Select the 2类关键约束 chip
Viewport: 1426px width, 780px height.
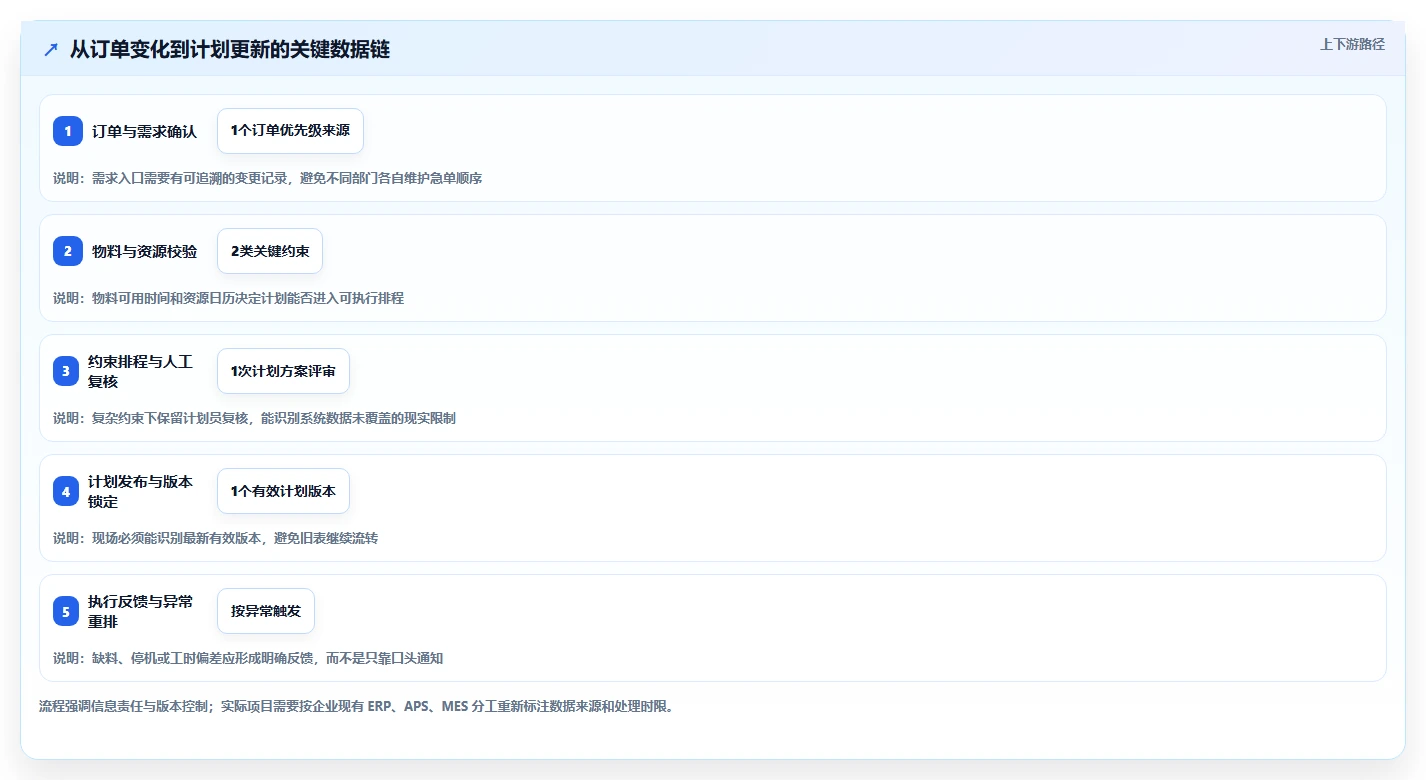[270, 251]
